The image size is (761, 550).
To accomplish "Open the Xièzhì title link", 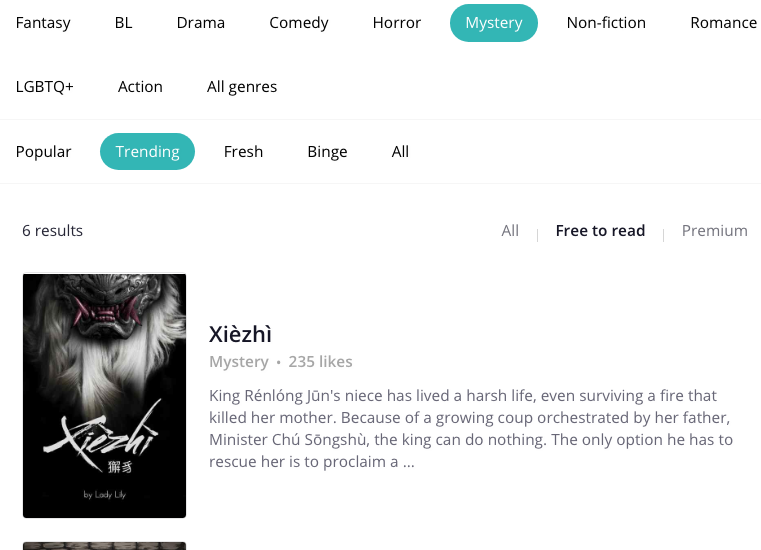I will [240, 334].
